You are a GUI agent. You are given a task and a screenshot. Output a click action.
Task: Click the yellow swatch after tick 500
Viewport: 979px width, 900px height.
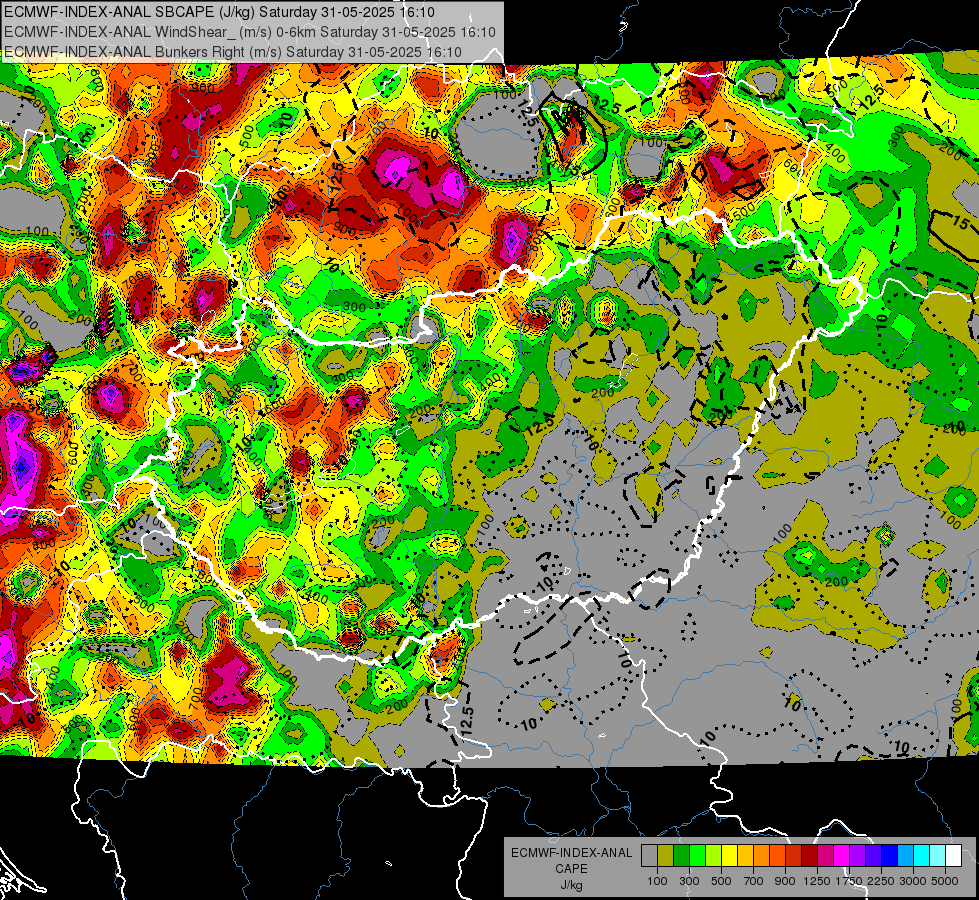click(729, 856)
